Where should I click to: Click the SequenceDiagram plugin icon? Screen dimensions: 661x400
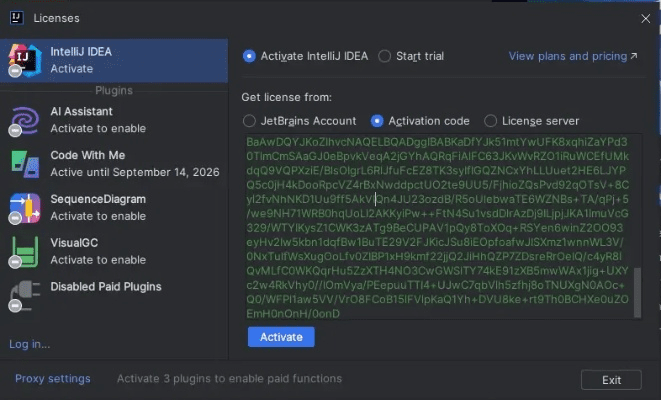click(x=24, y=207)
